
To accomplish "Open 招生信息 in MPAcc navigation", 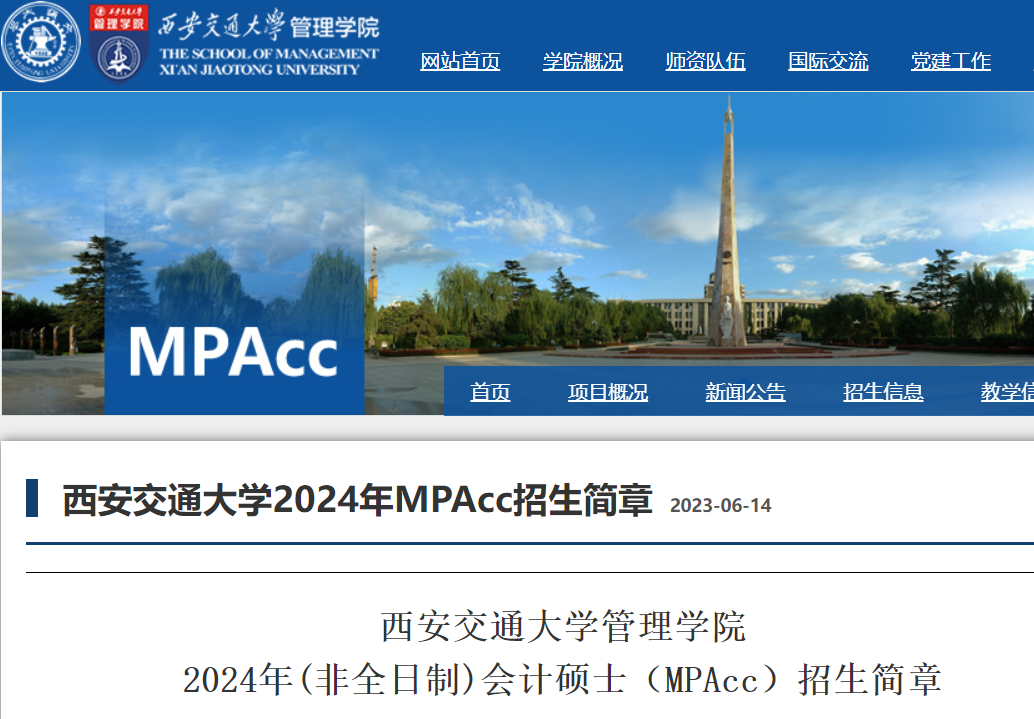I will 883,392.
